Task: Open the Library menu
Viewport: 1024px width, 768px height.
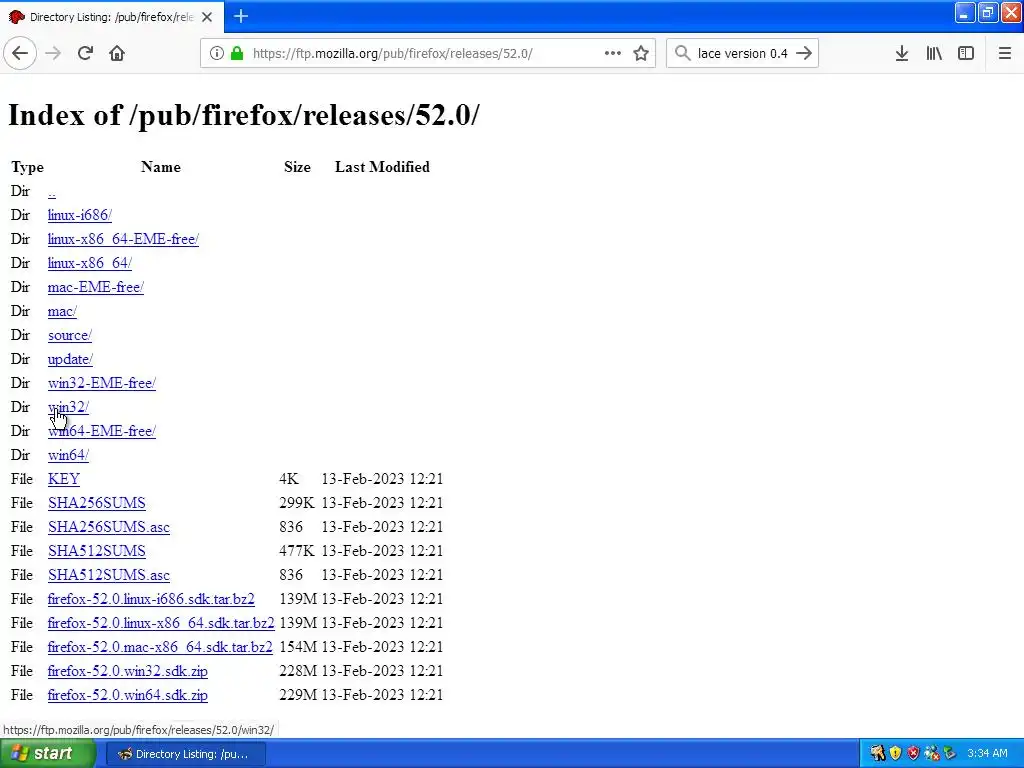Action: pos(934,53)
